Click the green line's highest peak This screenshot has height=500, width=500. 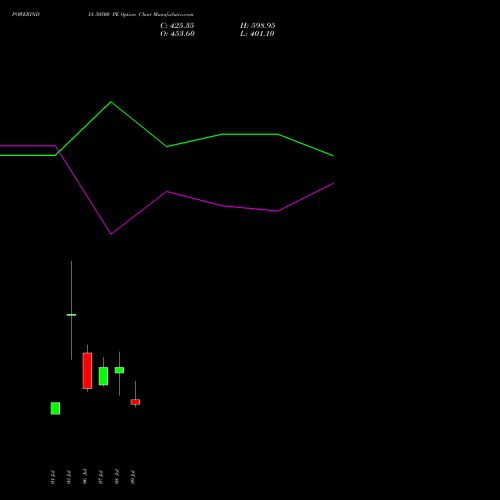coord(111,102)
